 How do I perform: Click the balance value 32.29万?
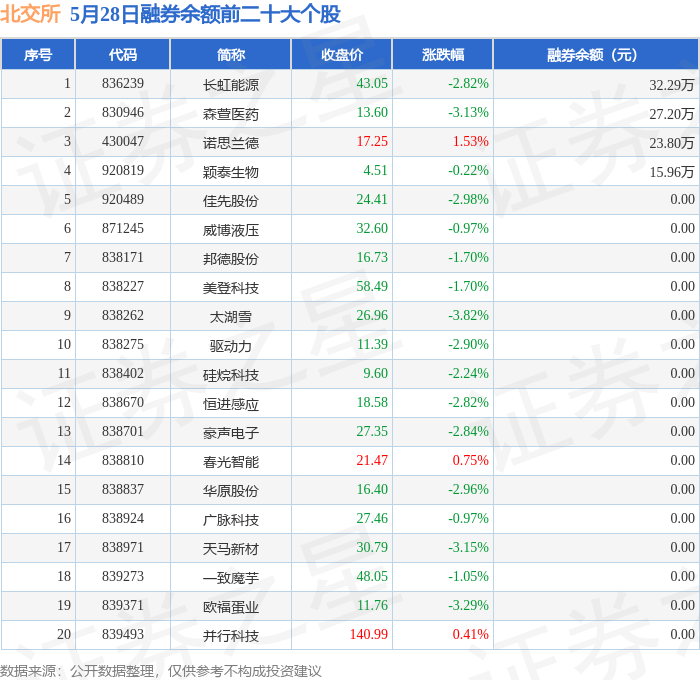point(672,85)
